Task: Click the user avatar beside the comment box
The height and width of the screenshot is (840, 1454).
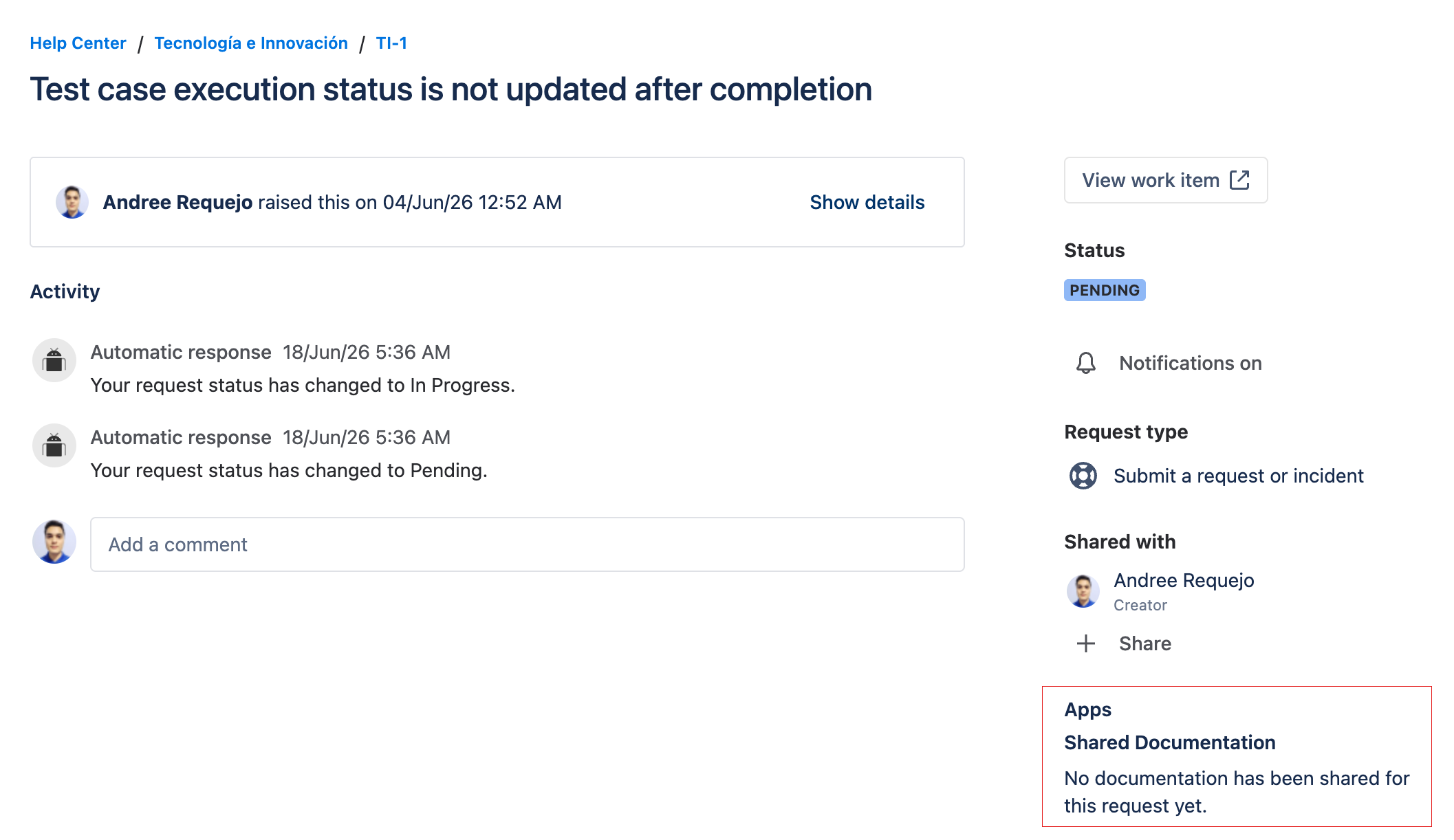Action: tap(54, 542)
